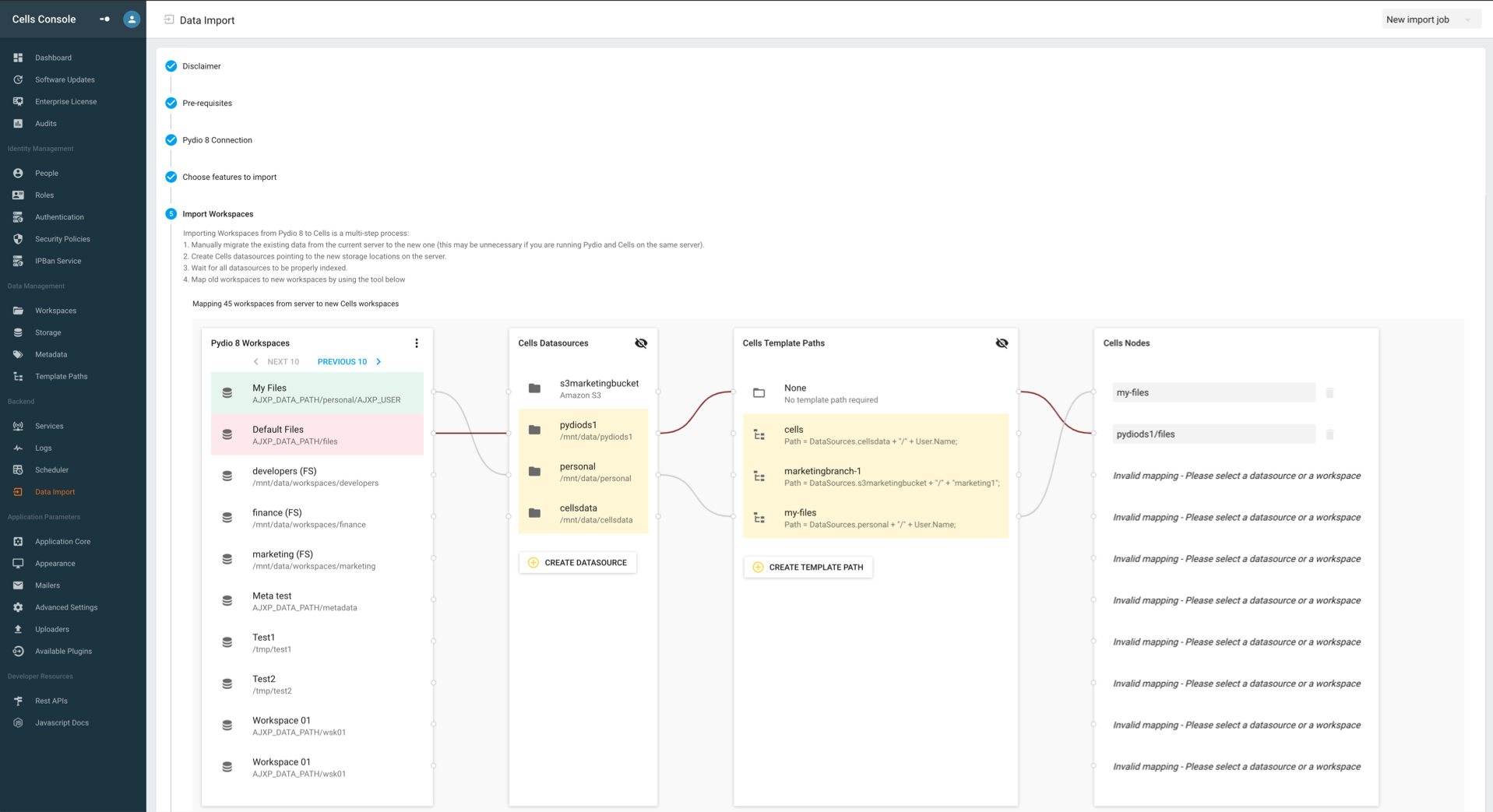1493x812 pixels.
Task: Select the pydiods1 datasource
Action: tap(583, 430)
